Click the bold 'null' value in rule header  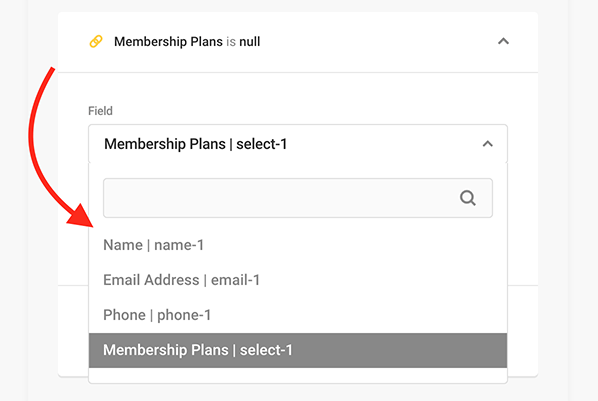point(250,41)
